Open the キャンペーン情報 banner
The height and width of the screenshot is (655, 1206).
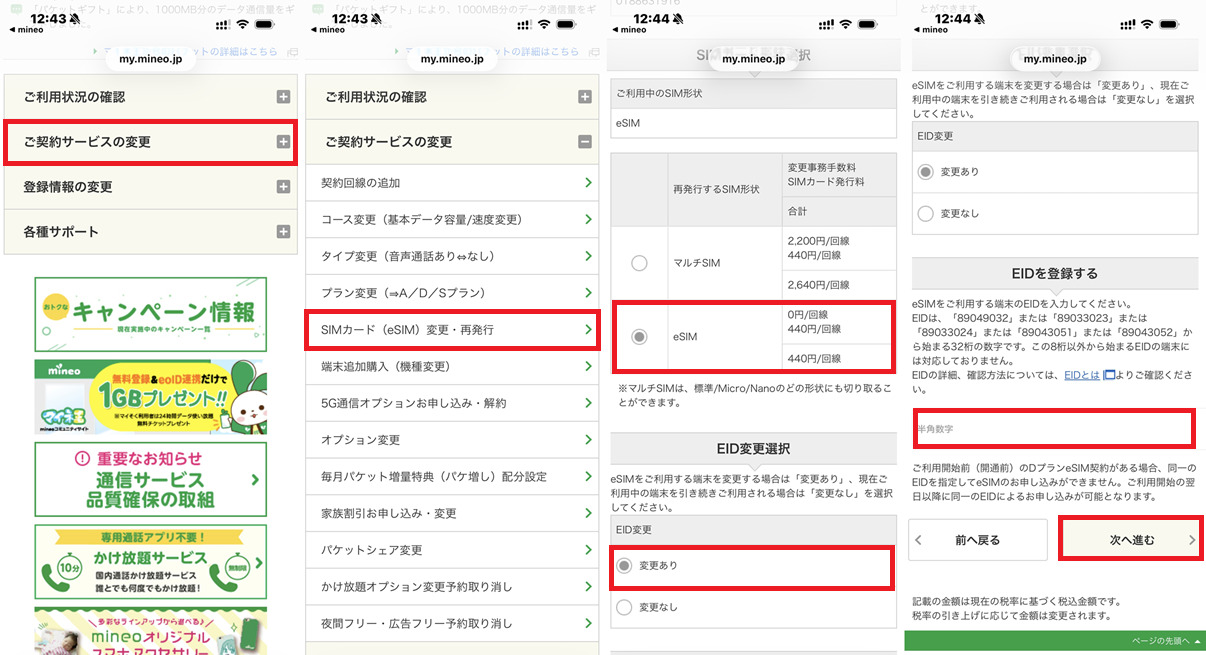coord(151,314)
